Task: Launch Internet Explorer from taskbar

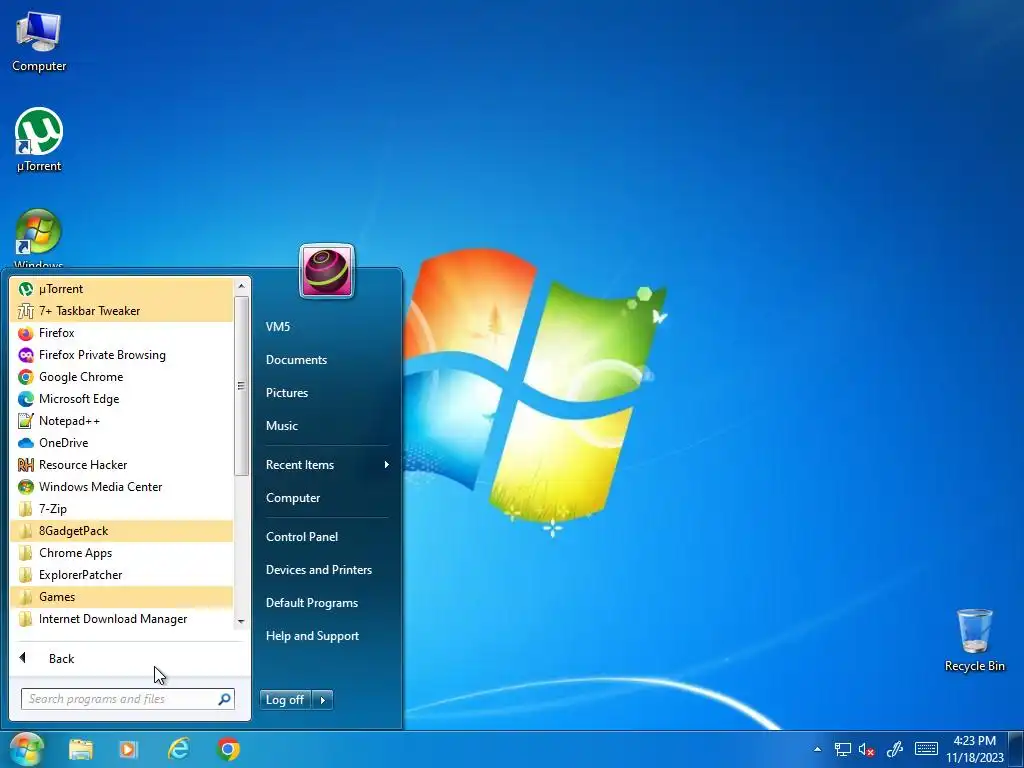Action: (x=178, y=749)
